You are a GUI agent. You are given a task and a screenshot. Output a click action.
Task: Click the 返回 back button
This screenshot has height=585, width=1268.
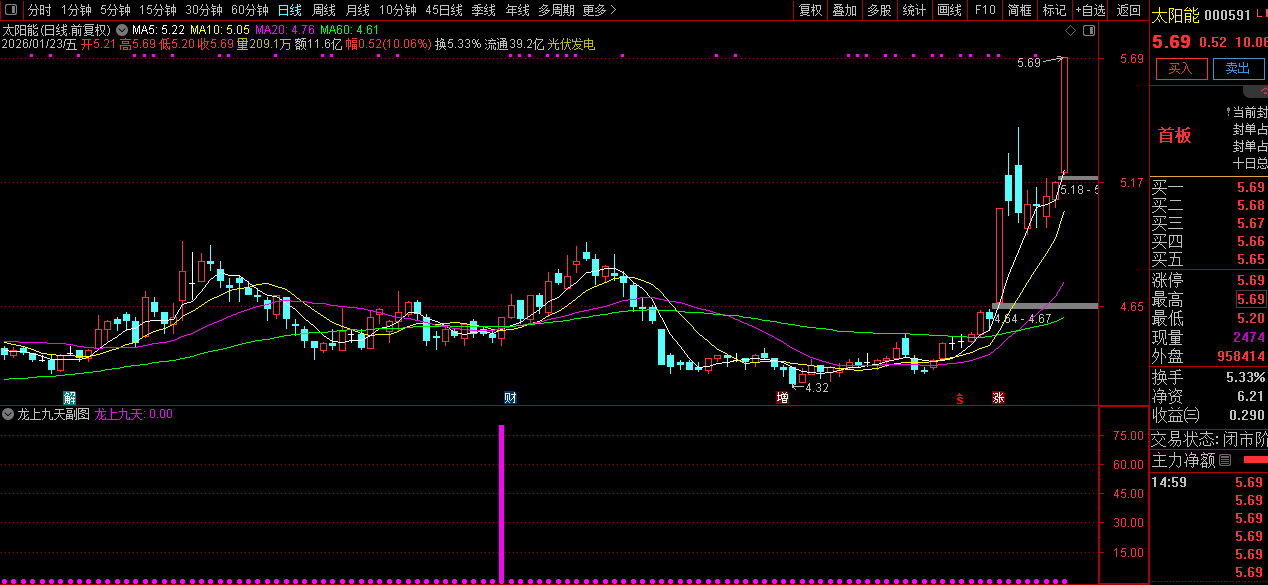pos(1129,10)
